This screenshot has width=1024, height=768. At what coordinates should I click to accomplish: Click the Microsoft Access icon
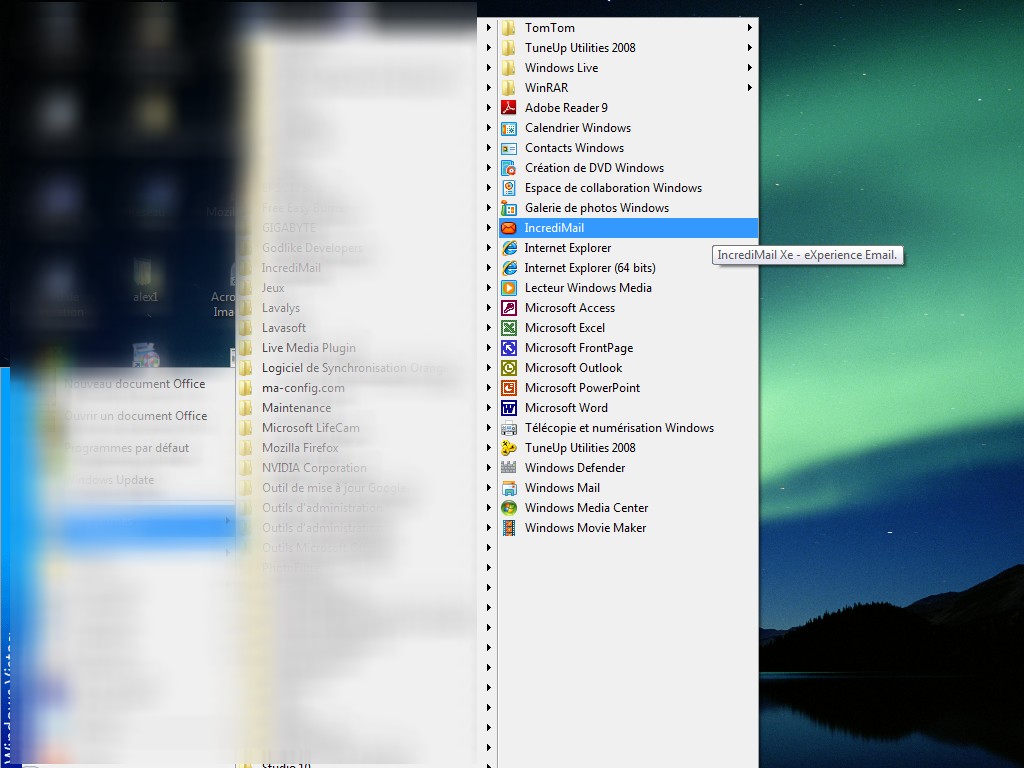[x=509, y=308]
